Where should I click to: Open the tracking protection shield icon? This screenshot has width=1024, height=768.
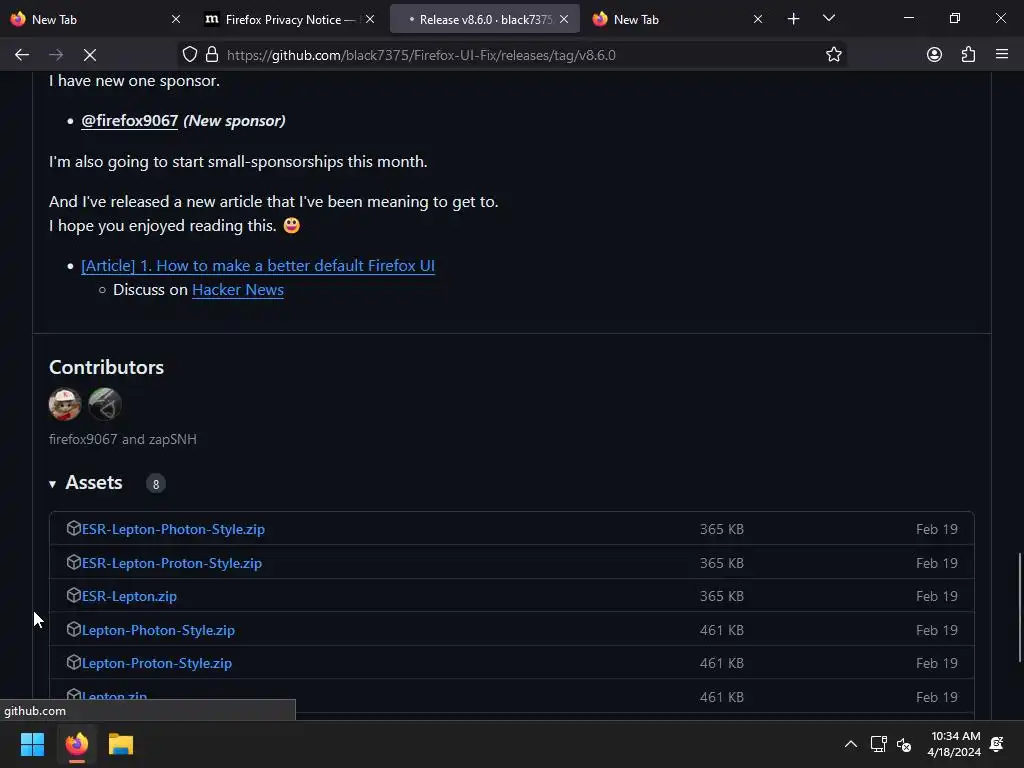coord(189,54)
